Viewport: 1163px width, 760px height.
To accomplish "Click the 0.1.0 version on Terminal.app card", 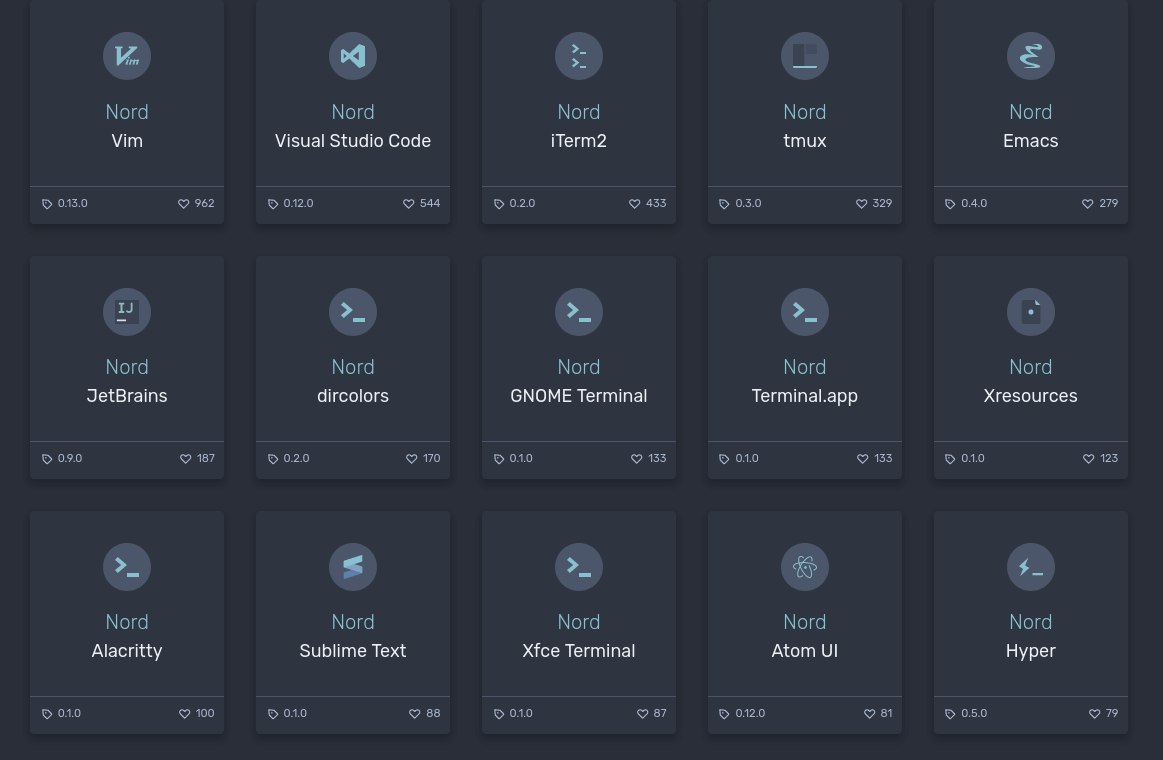I will click(747, 458).
